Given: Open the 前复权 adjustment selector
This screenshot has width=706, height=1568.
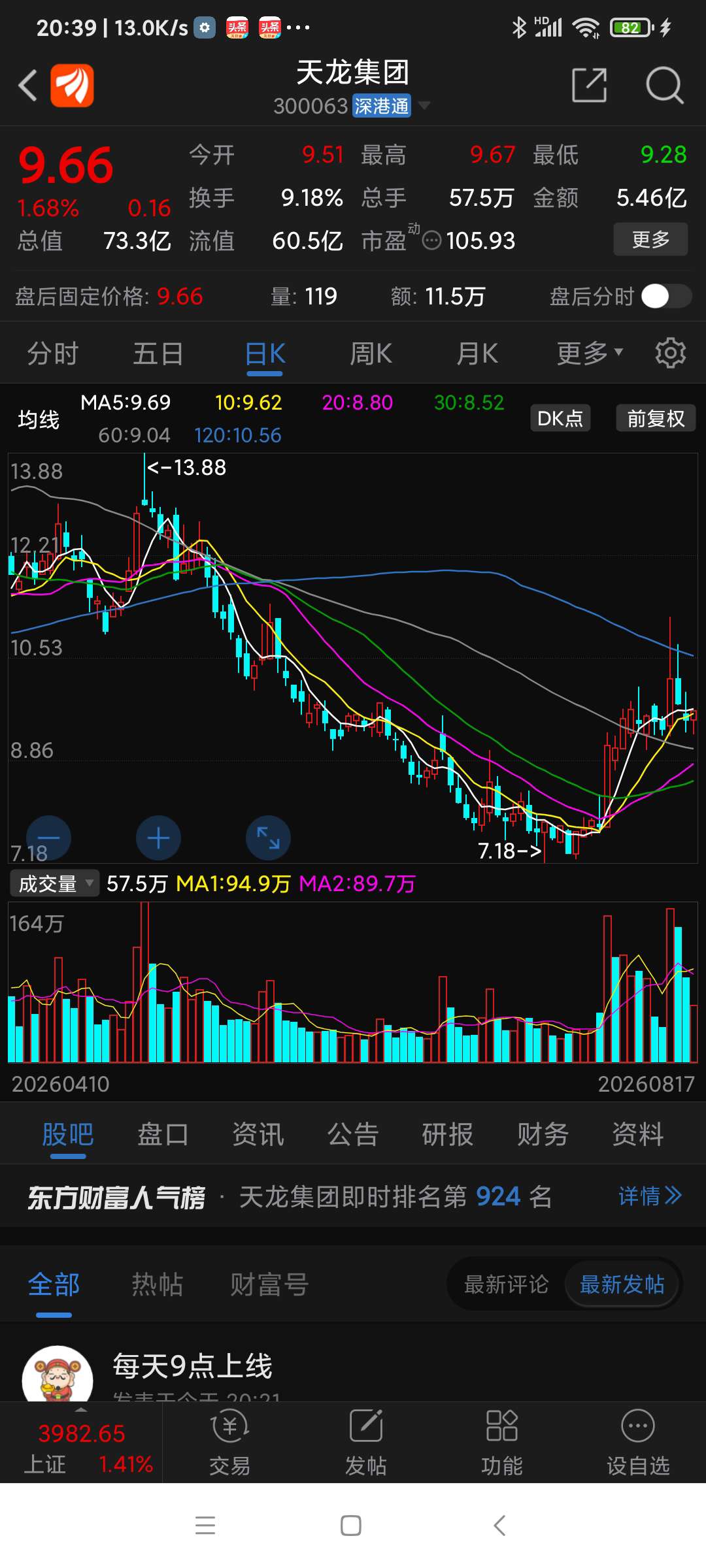Looking at the screenshot, I should (656, 418).
